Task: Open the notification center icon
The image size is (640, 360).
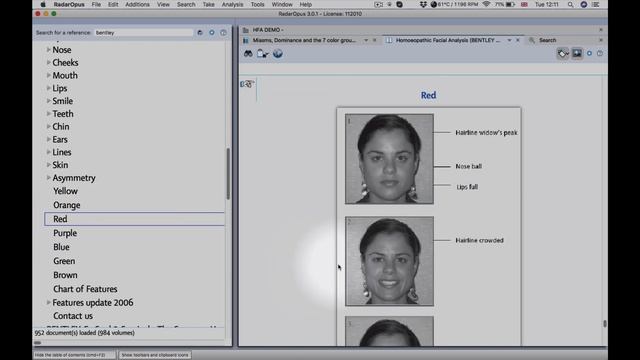Action: [x=596, y=4]
